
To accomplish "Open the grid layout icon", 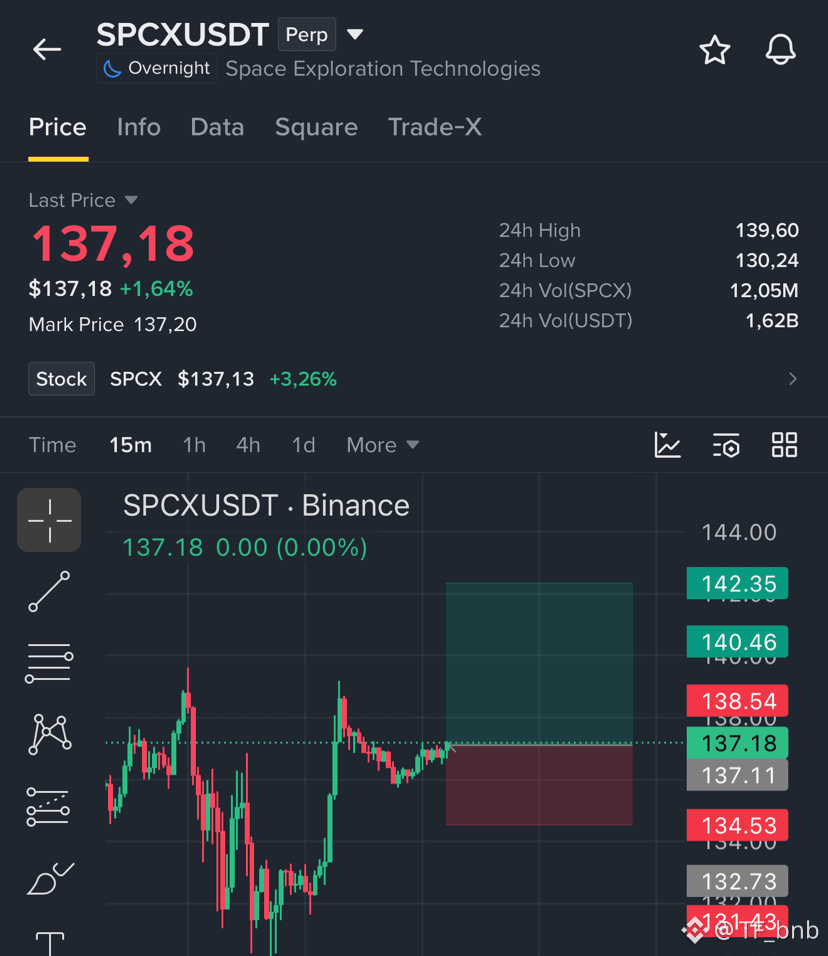I will click(784, 444).
